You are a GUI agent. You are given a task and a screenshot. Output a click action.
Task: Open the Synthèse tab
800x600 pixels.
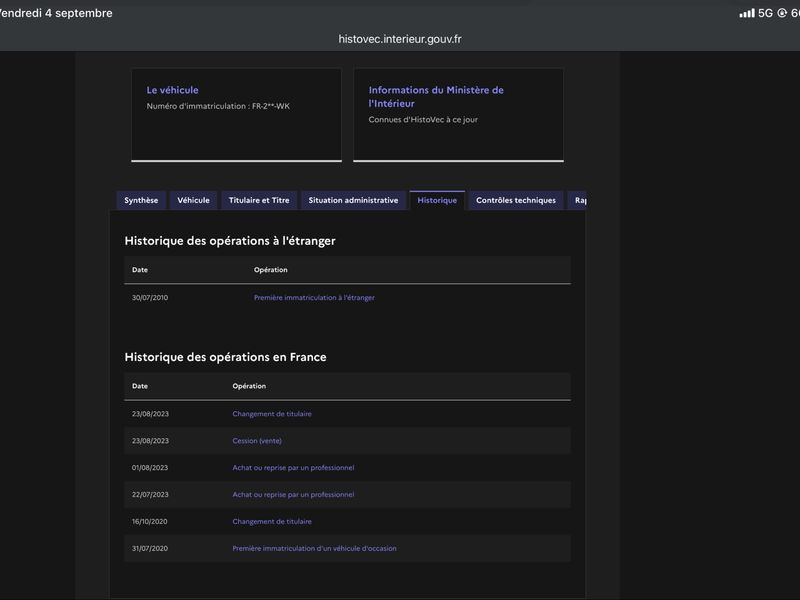tap(141, 200)
